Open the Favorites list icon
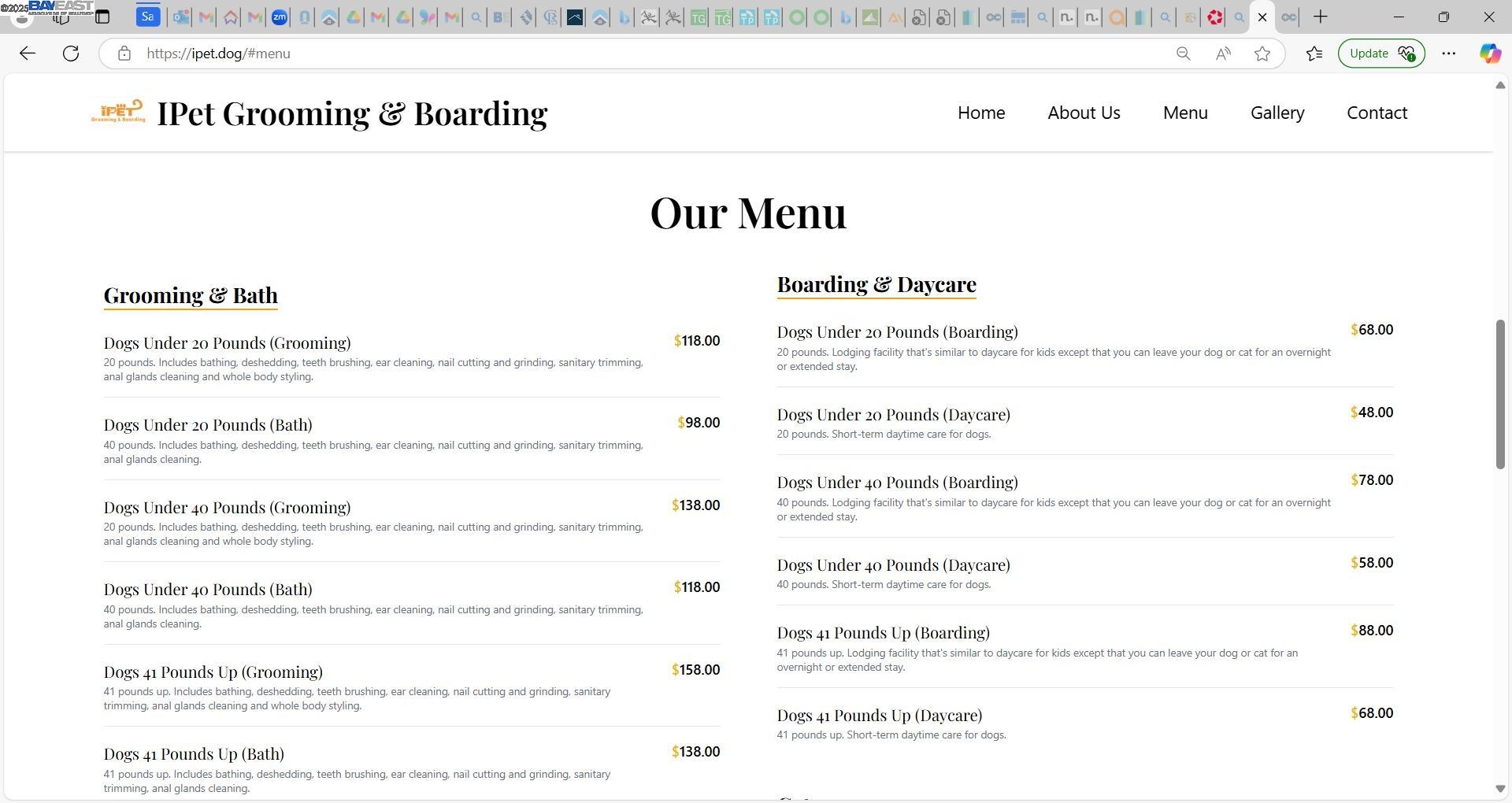 coord(1314,54)
